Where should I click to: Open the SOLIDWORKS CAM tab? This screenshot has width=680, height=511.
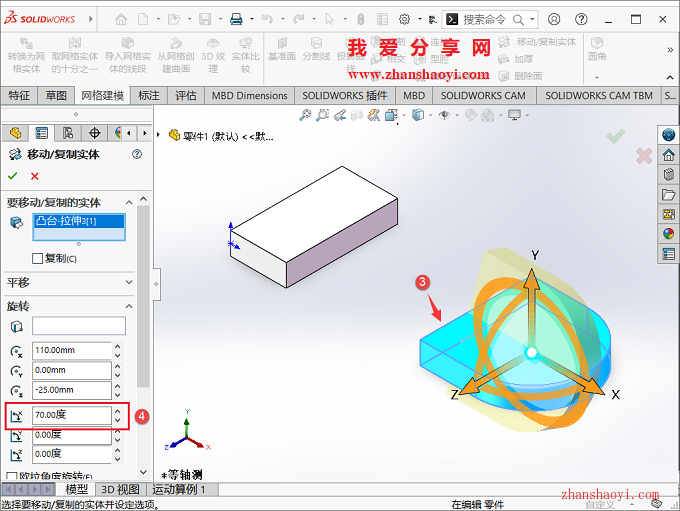[483, 95]
